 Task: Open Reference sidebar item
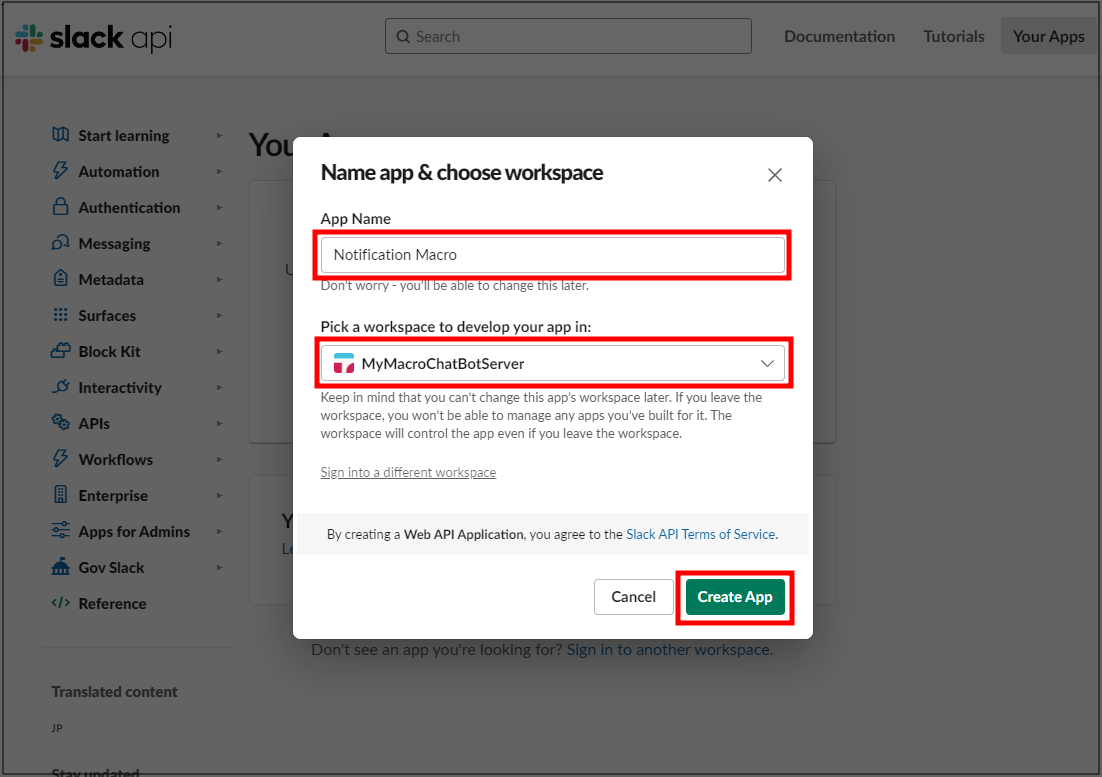112,603
